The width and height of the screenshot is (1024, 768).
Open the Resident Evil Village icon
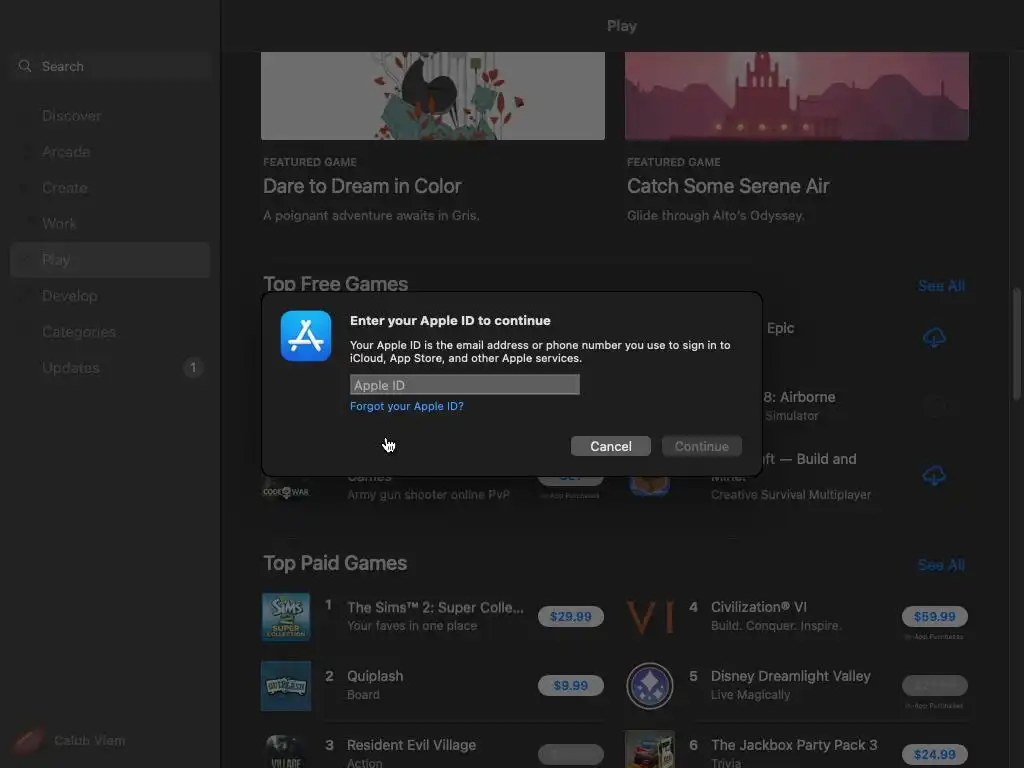(286, 751)
